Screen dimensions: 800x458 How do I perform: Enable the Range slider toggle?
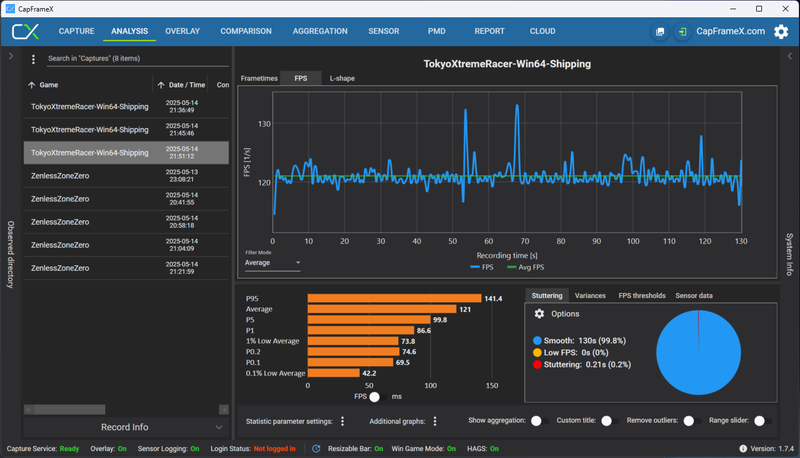pos(763,421)
